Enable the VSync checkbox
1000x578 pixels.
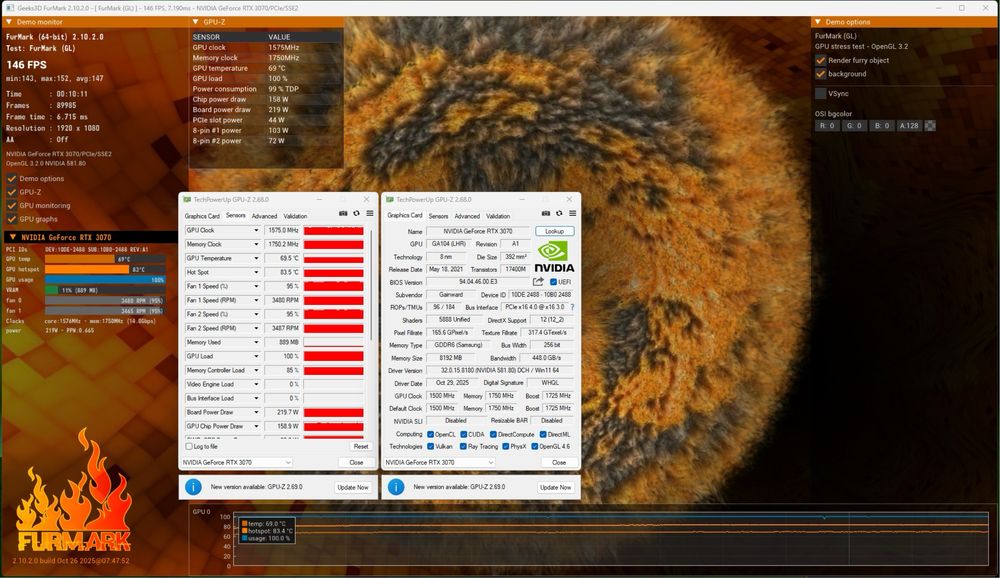820,93
